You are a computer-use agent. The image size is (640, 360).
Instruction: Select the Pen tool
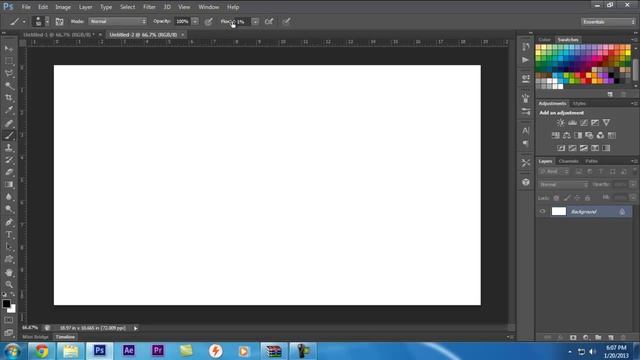click(x=9, y=222)
